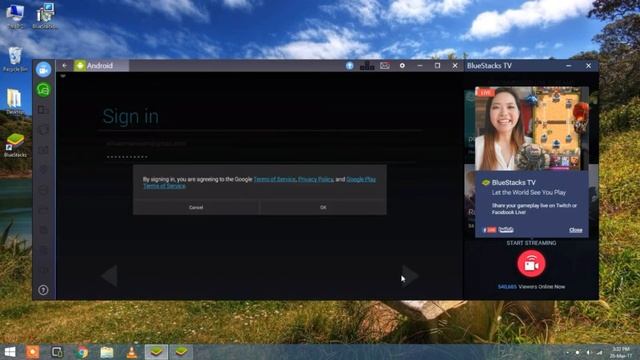Open Google Terms of Service link
Image resolution: width=640 pixels, height=360 pixels.
click(x=274, y=179)
